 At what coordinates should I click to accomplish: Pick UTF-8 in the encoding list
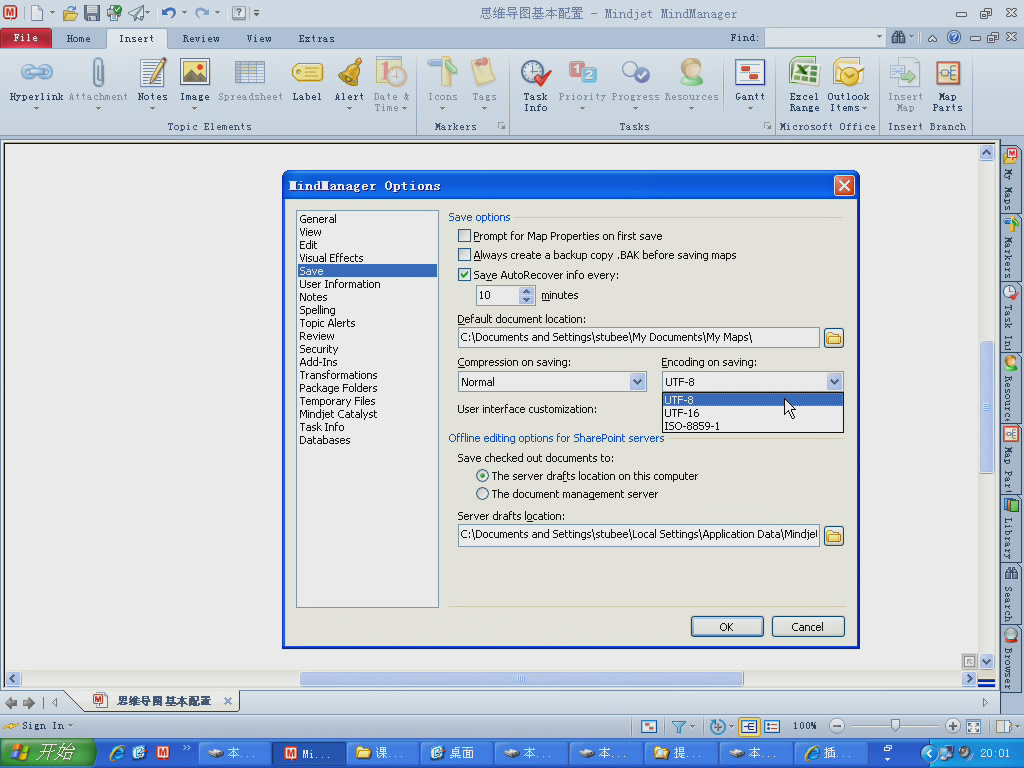(752, 400)
